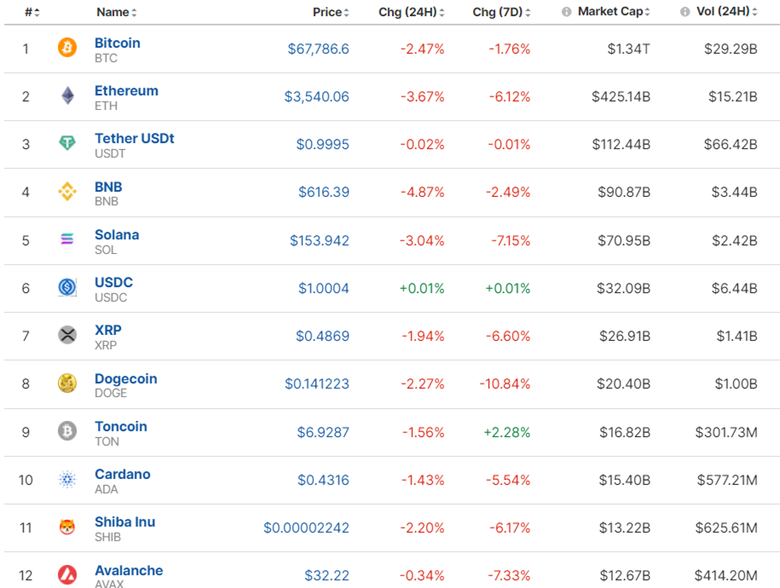Click XRP price $0.4869

point(323,336)
